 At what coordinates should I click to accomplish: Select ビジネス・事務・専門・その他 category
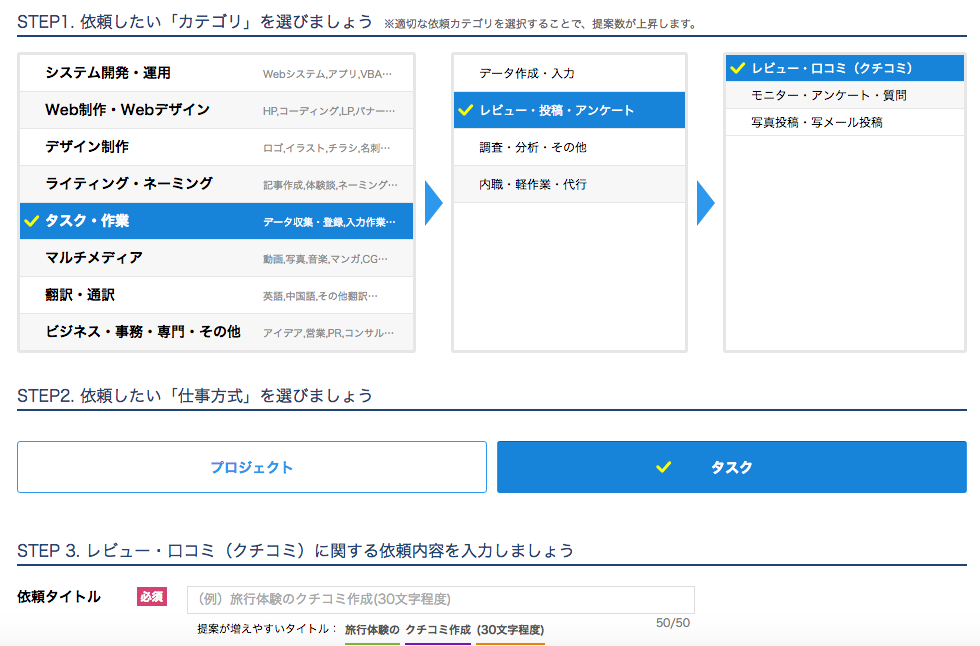coord(216,332)
